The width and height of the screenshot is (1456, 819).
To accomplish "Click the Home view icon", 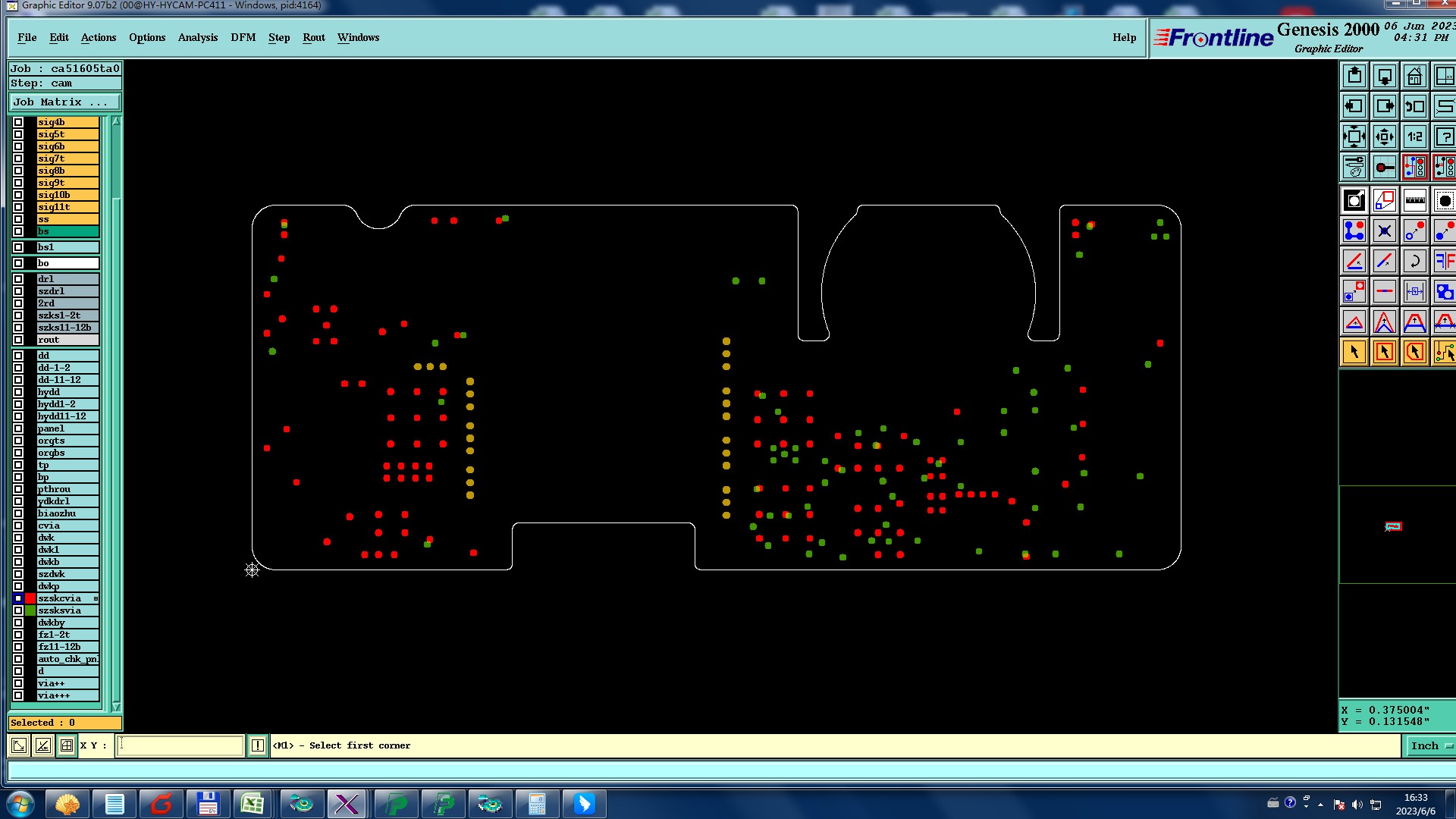I will 1414,77.
